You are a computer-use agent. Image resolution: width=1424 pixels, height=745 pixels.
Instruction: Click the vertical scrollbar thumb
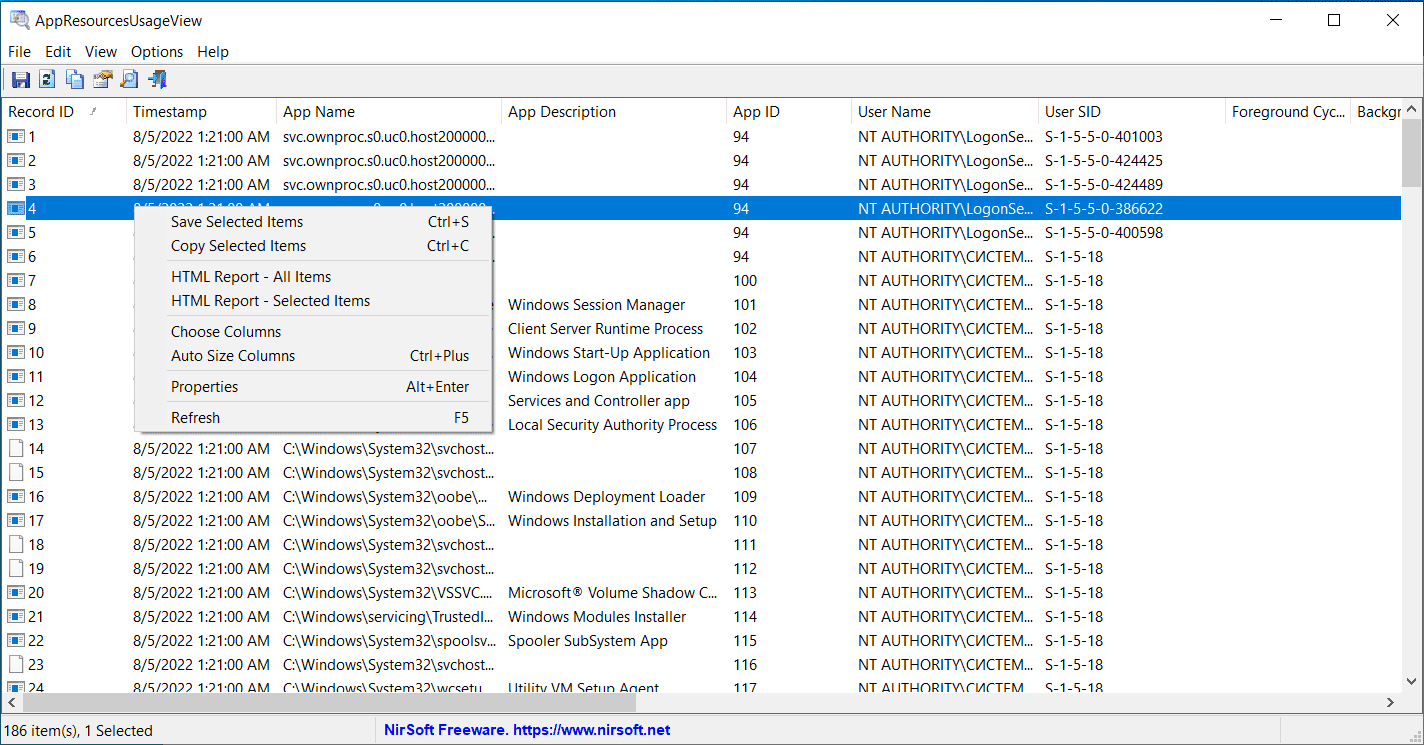tap(1411, 152)
